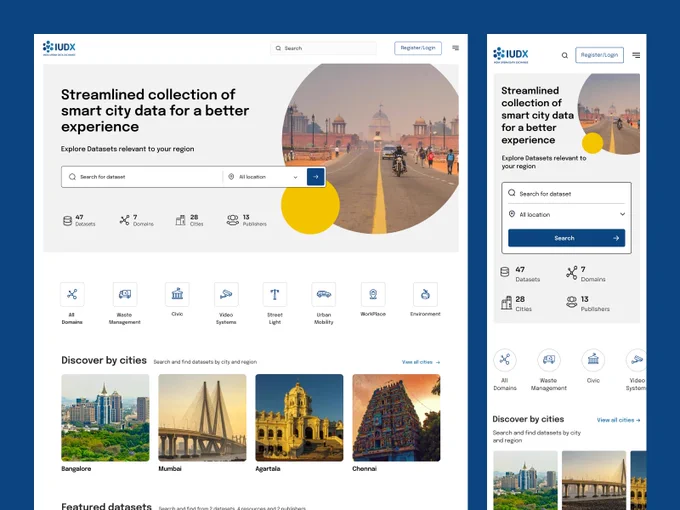Select the Waste Management icon in mobile view

click(x=549, y=360)
